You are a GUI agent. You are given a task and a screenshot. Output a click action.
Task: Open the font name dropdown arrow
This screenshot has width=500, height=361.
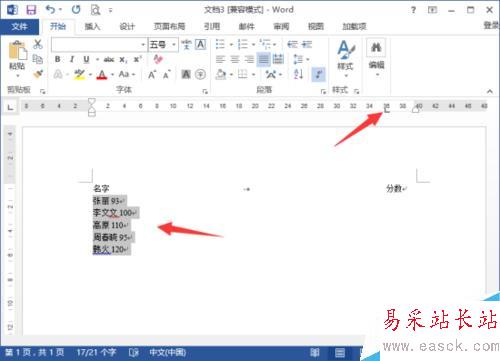click(x=143, y=44)
